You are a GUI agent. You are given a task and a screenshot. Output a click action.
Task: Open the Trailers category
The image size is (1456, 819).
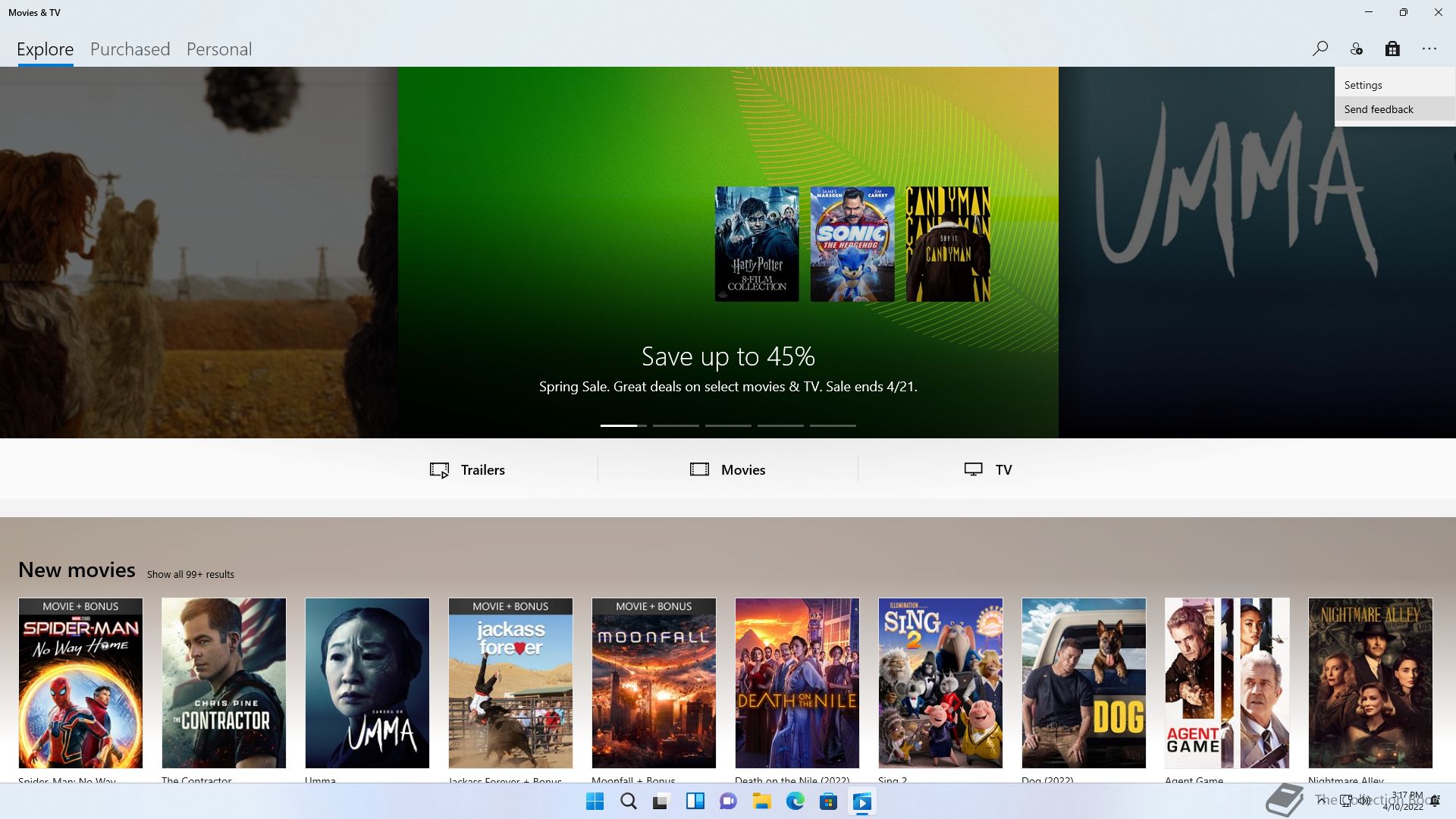point(467,469)
